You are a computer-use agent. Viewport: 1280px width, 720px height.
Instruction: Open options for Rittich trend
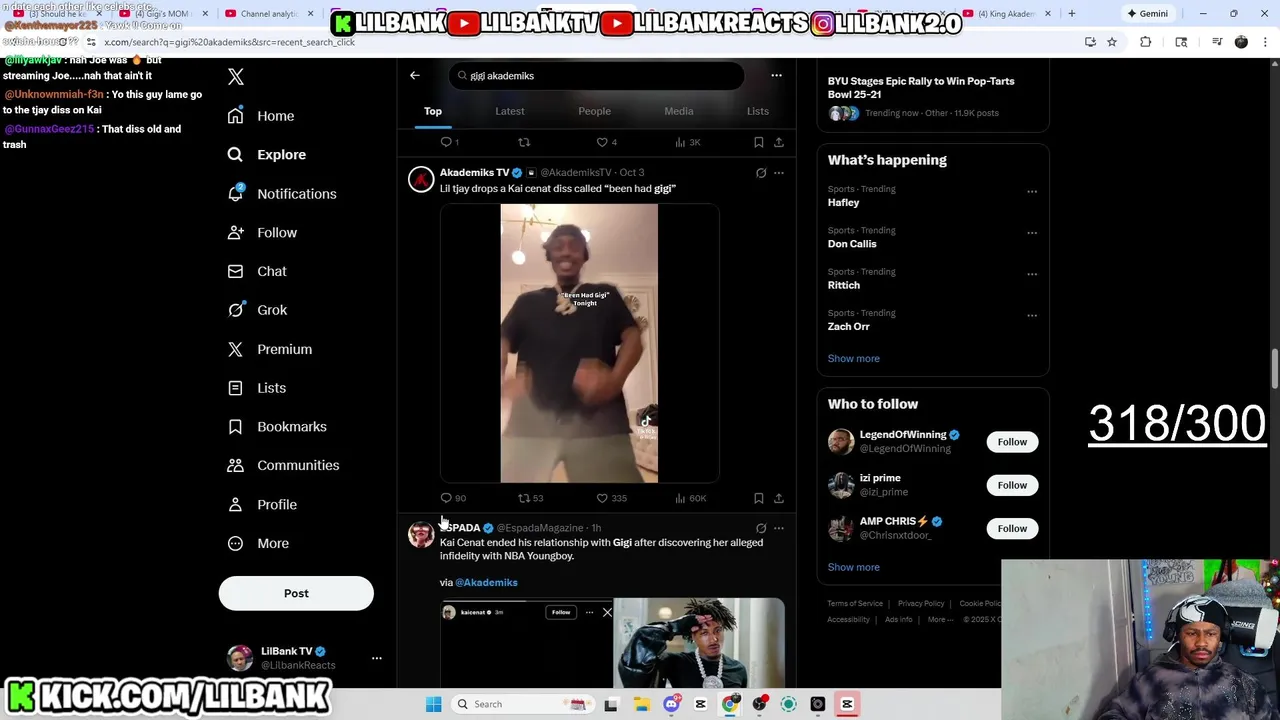[x=1032, y=274]
